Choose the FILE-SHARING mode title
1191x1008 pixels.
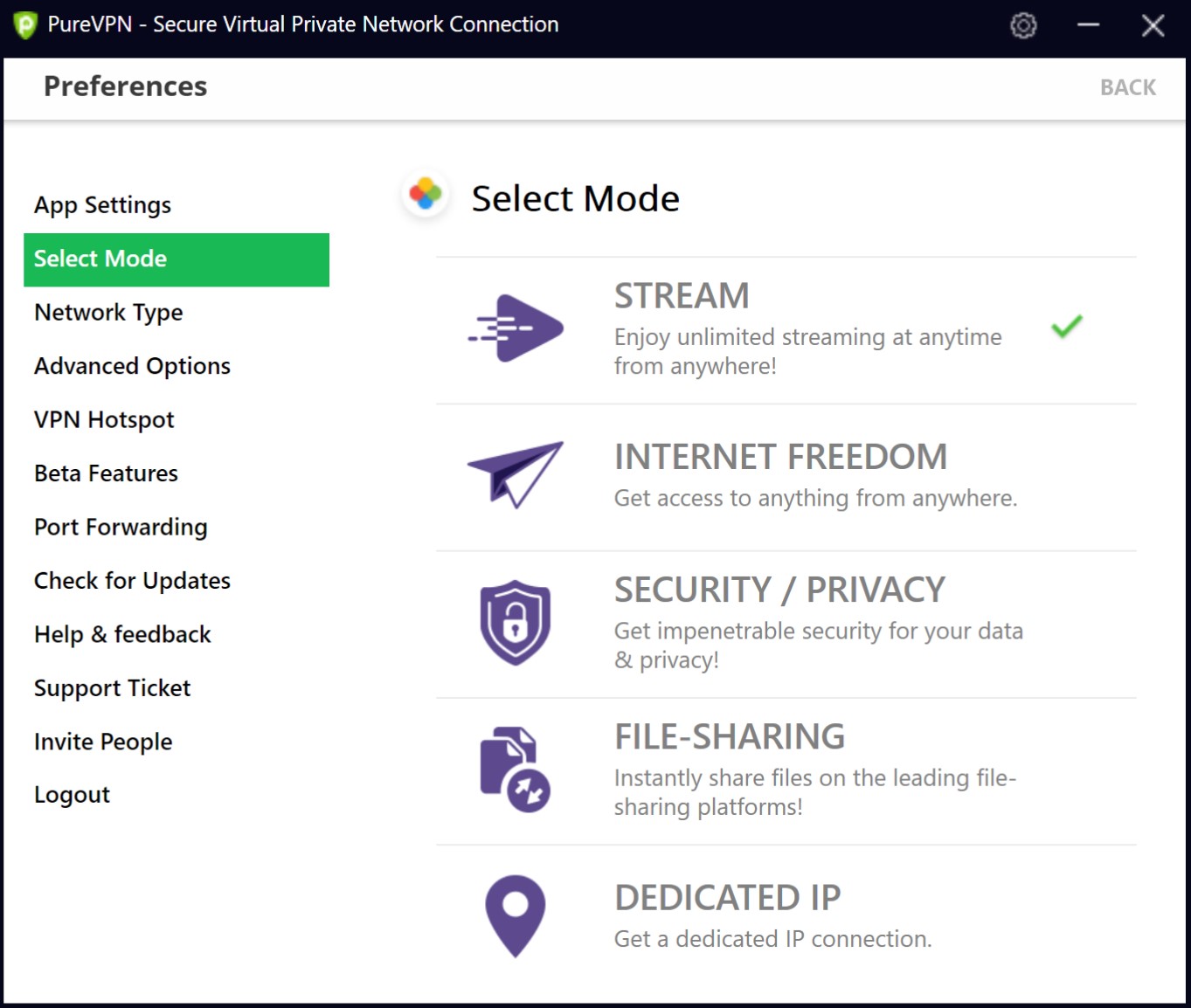(x=730, y=737)
